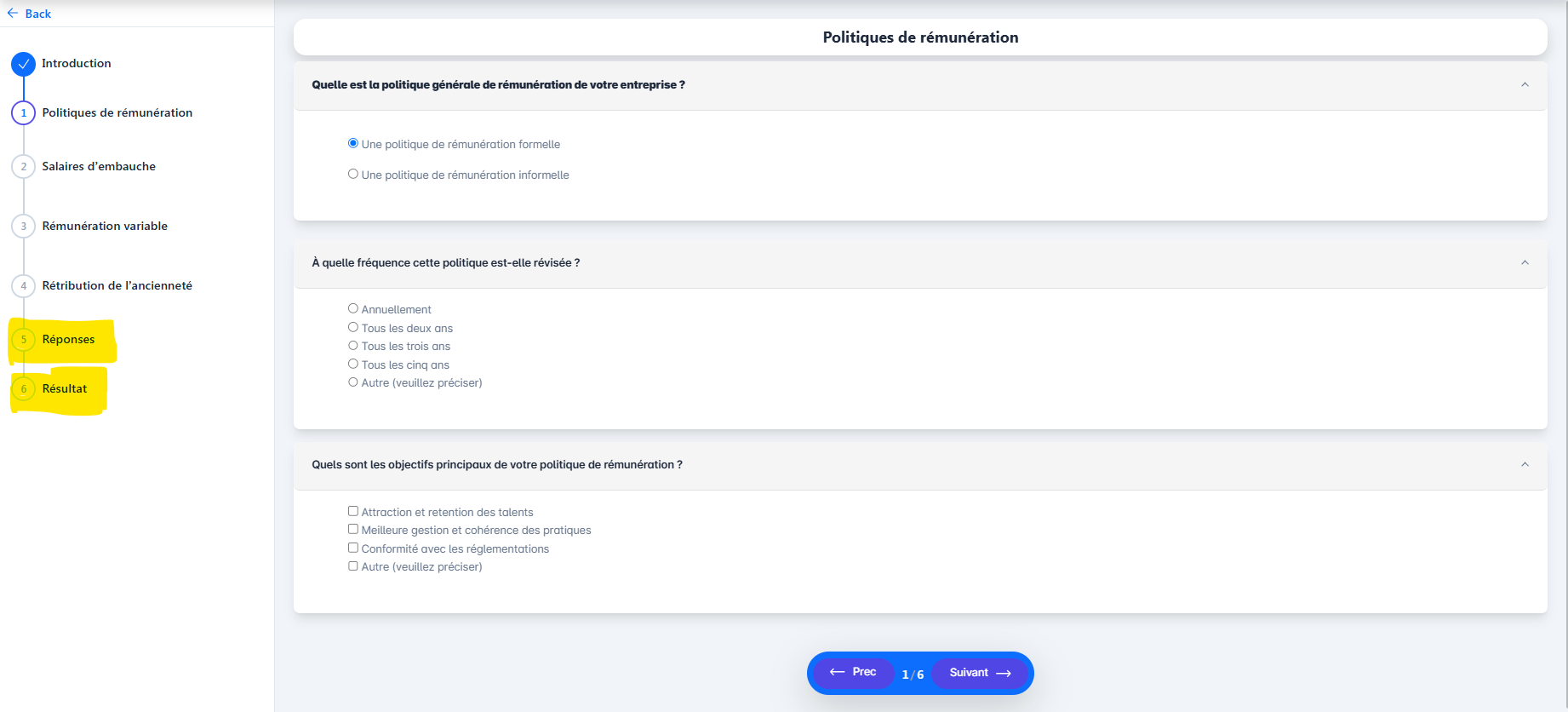This screenshot has width=1568, height=712.
Task: Go to the "Rémunération variable" step
Action: tap(105, 227)
